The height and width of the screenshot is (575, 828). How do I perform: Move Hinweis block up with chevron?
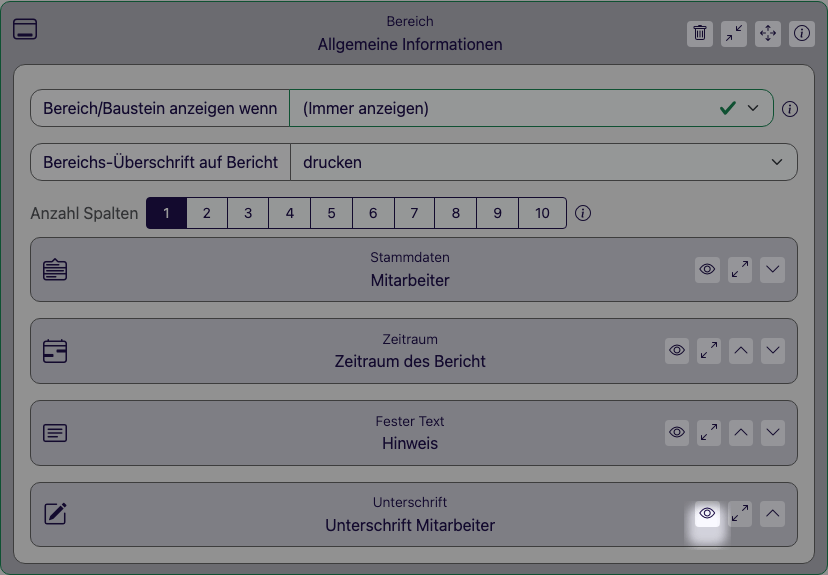pyautogui.click(x=741, y=433)
